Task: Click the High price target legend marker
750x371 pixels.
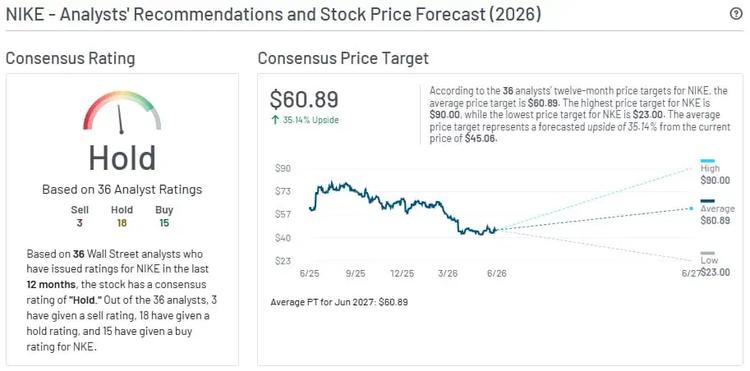Action: click(x=707, y=161)
